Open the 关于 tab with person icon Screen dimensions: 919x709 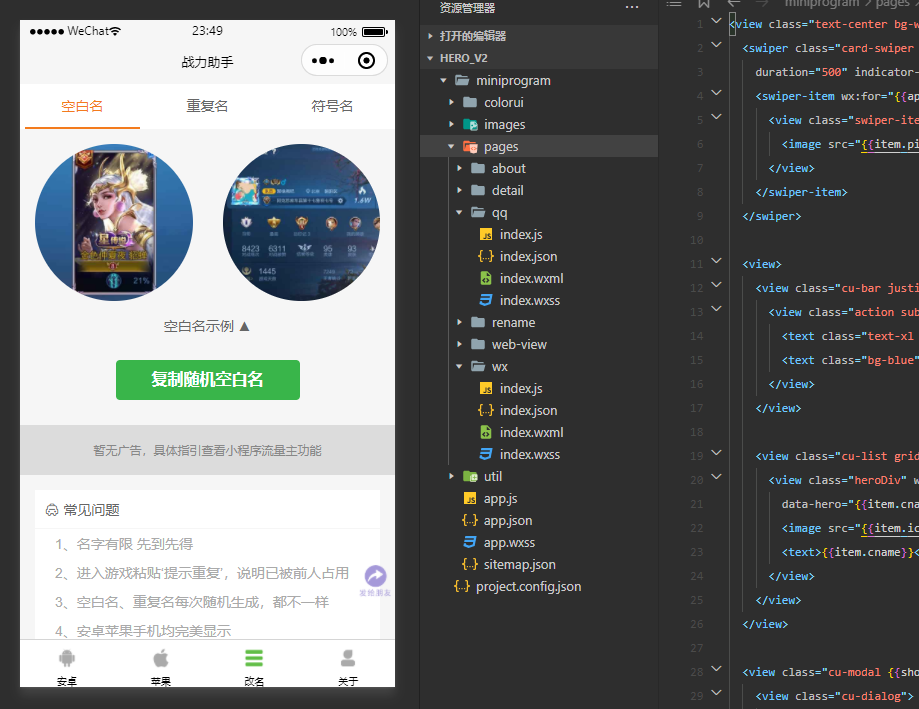(348, 667)
